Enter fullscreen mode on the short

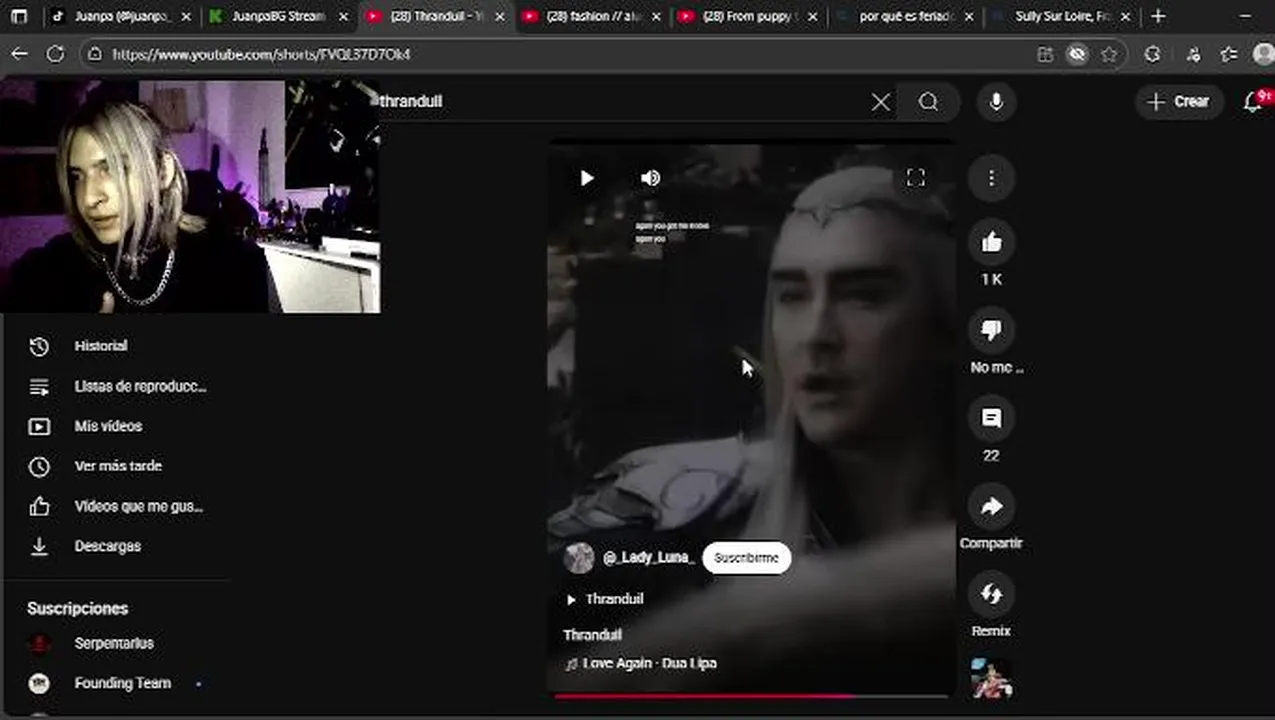(915, 178)
